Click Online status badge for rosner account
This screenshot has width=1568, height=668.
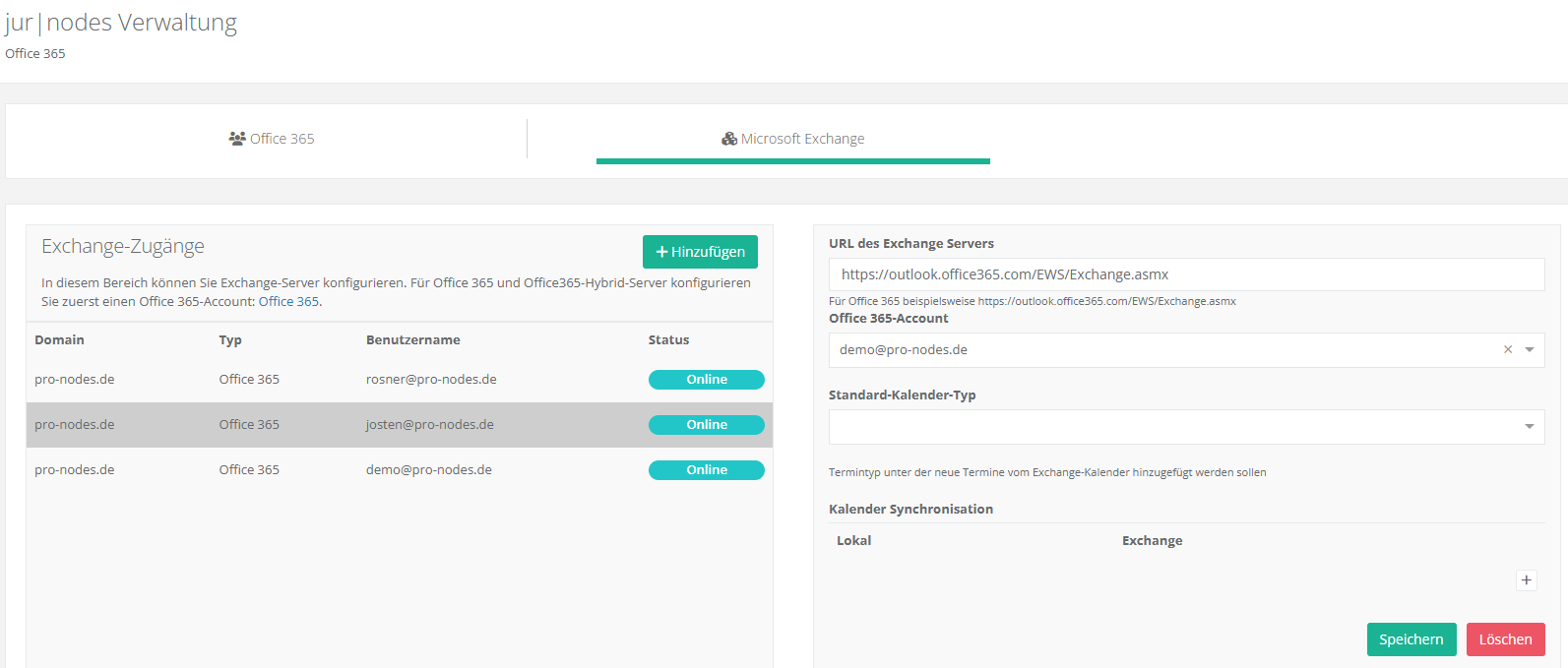tap(706, 380)
